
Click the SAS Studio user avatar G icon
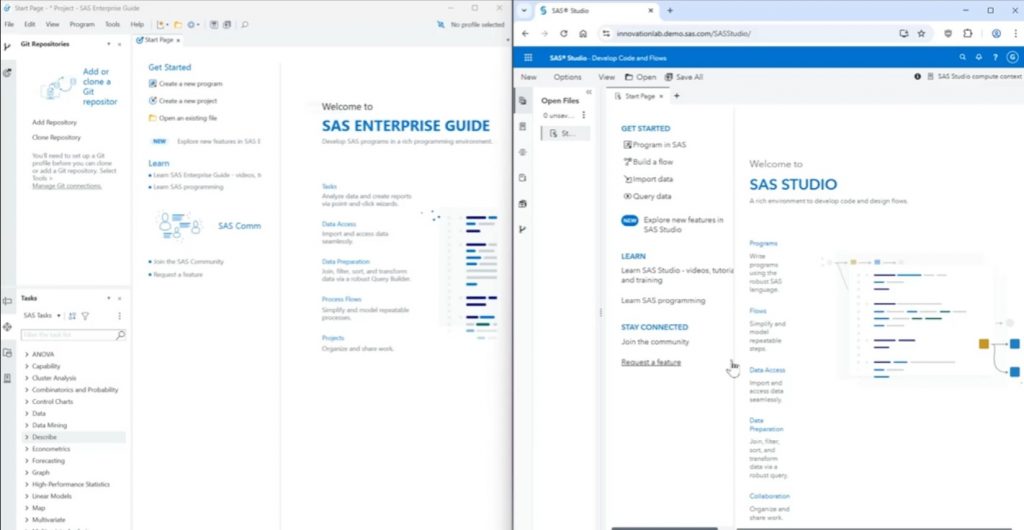click(x=1012, y=57)
